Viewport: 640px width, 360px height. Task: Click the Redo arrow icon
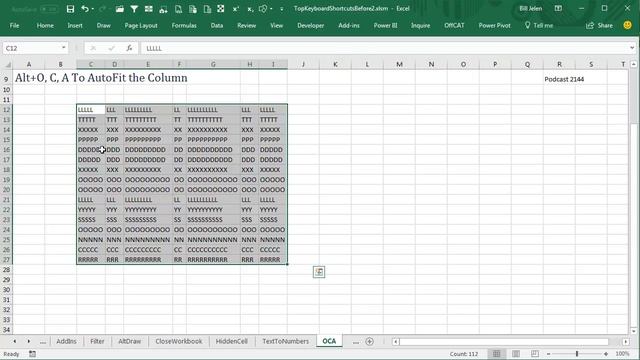[102, 9]
